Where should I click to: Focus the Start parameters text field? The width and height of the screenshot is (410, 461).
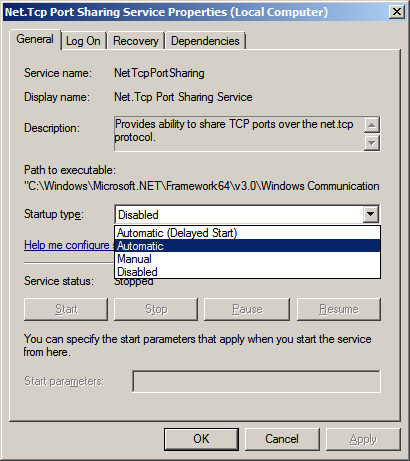click(x=256, y=381)
